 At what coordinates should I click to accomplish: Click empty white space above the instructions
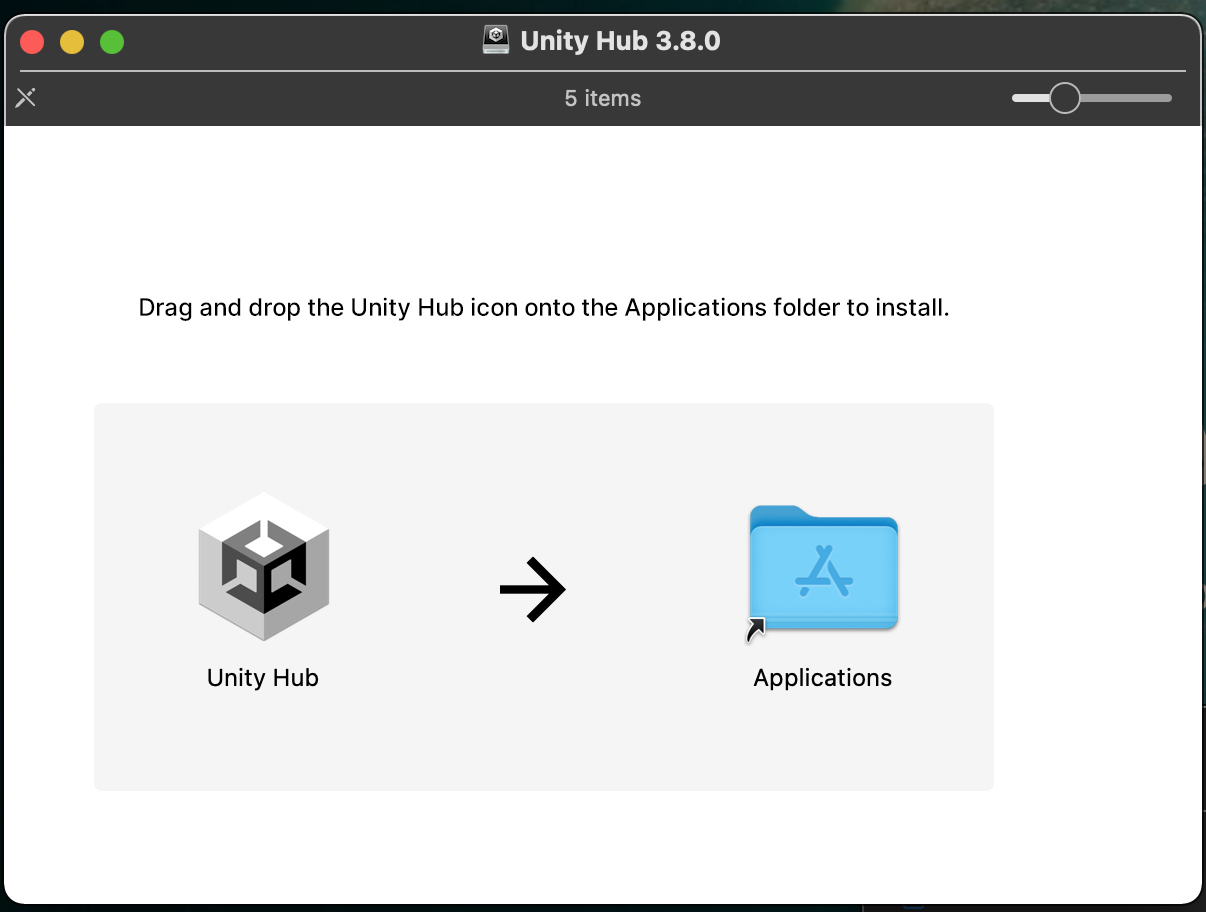click(600, 200)
